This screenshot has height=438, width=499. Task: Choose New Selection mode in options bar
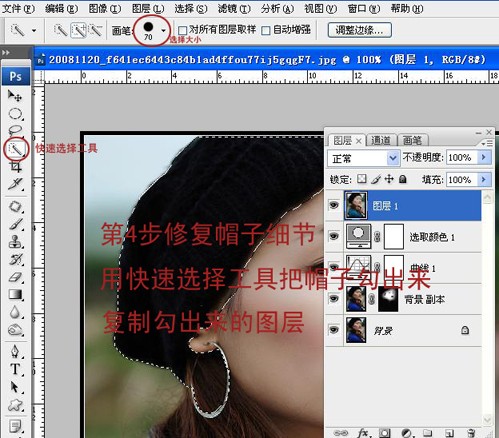(x=61, y=30)
